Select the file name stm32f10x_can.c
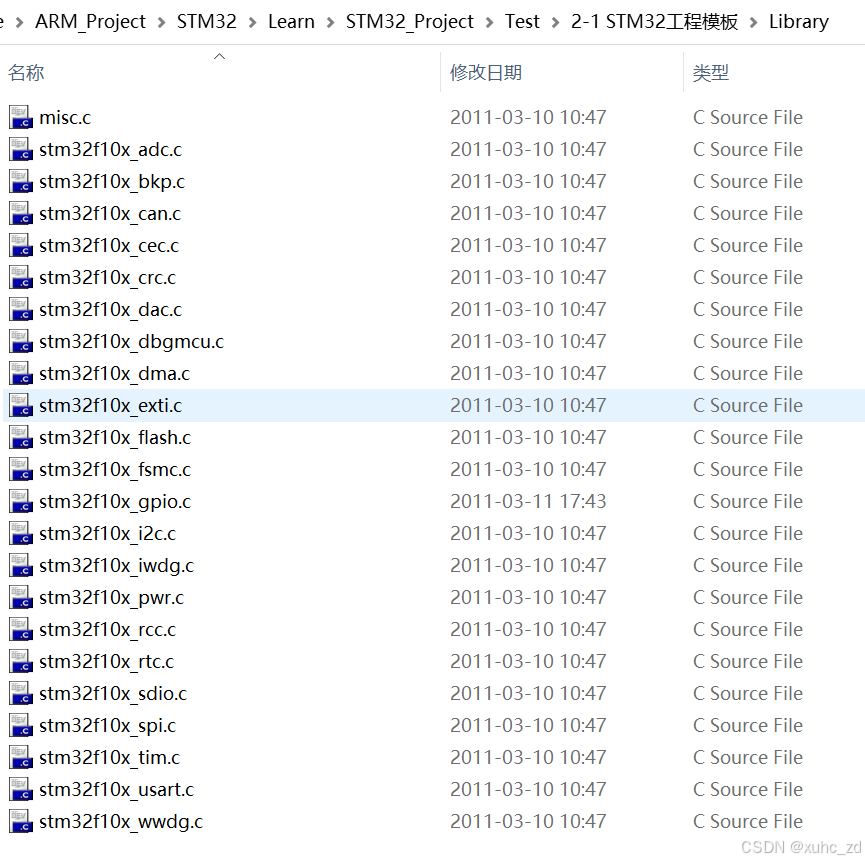Screen dimensions: 865x862 (110, 213)
